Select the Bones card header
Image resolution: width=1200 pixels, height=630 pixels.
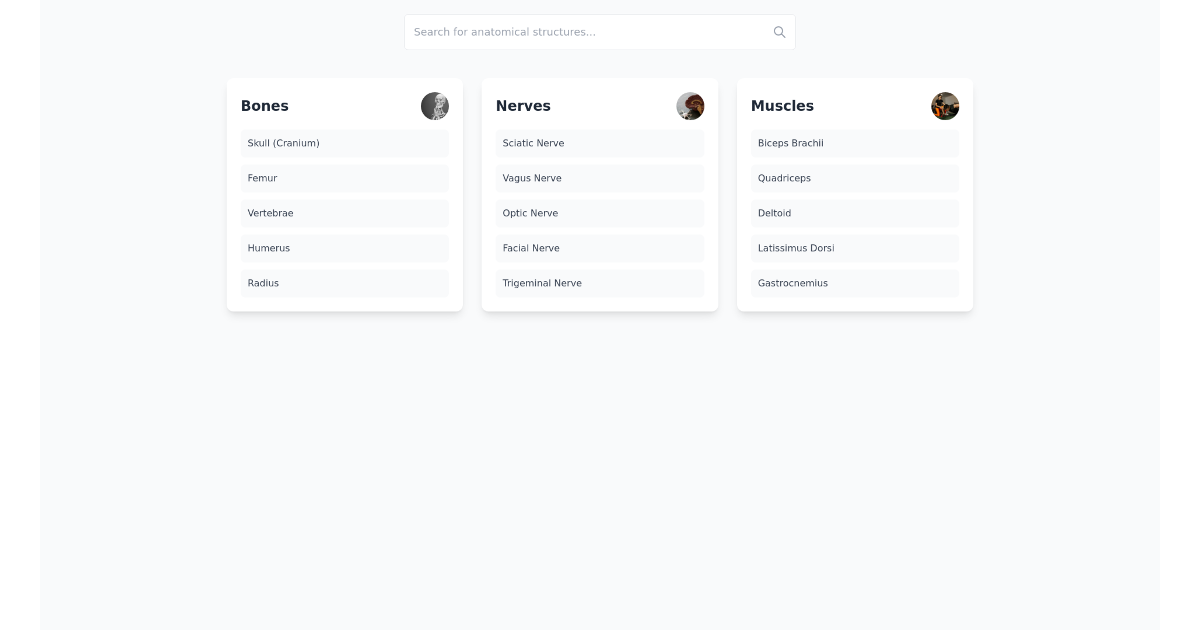coord(265,106)
